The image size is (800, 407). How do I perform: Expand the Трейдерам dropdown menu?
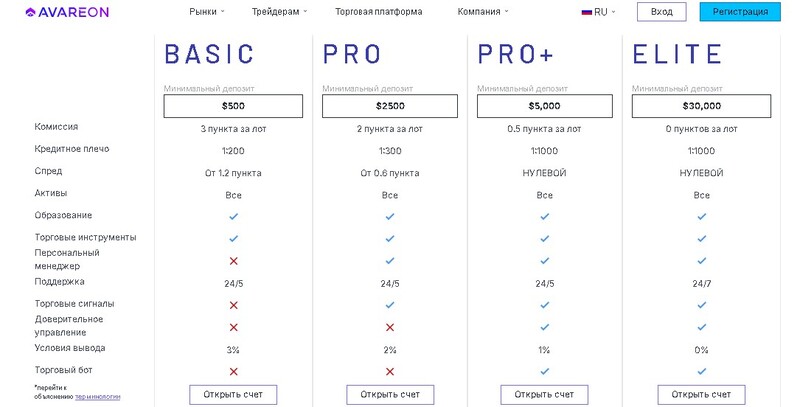(x=280, y=12)
